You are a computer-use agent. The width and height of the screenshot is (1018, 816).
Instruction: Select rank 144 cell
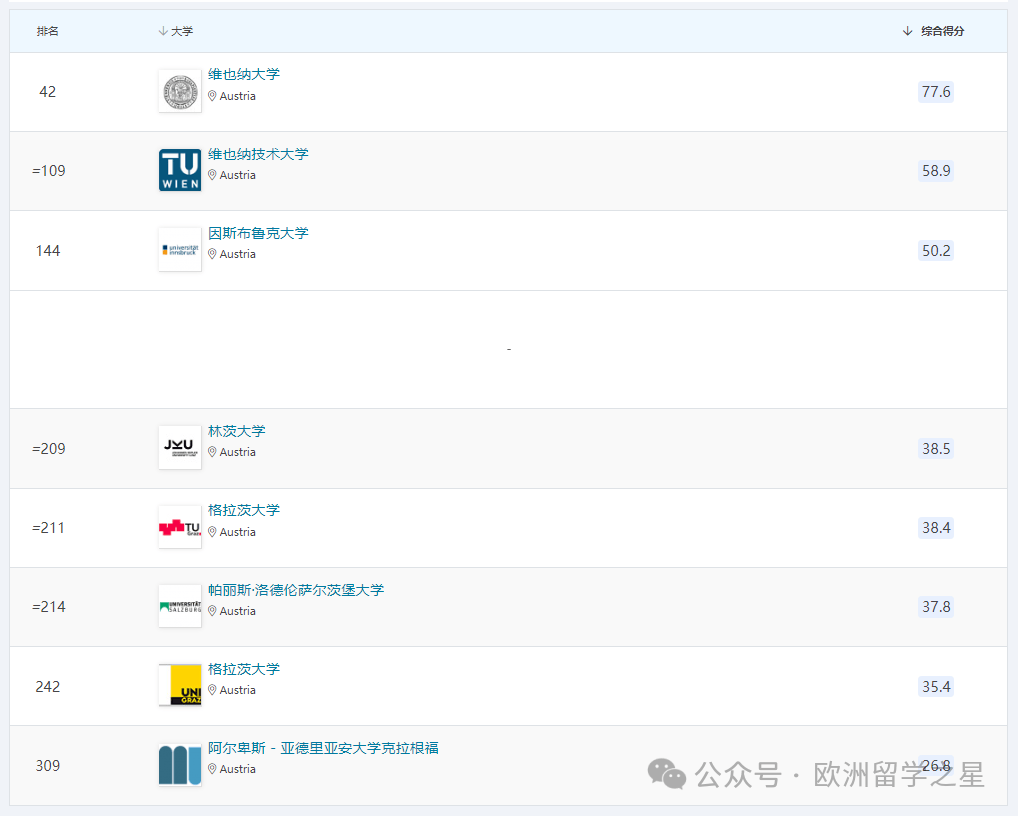coord(48,251)
